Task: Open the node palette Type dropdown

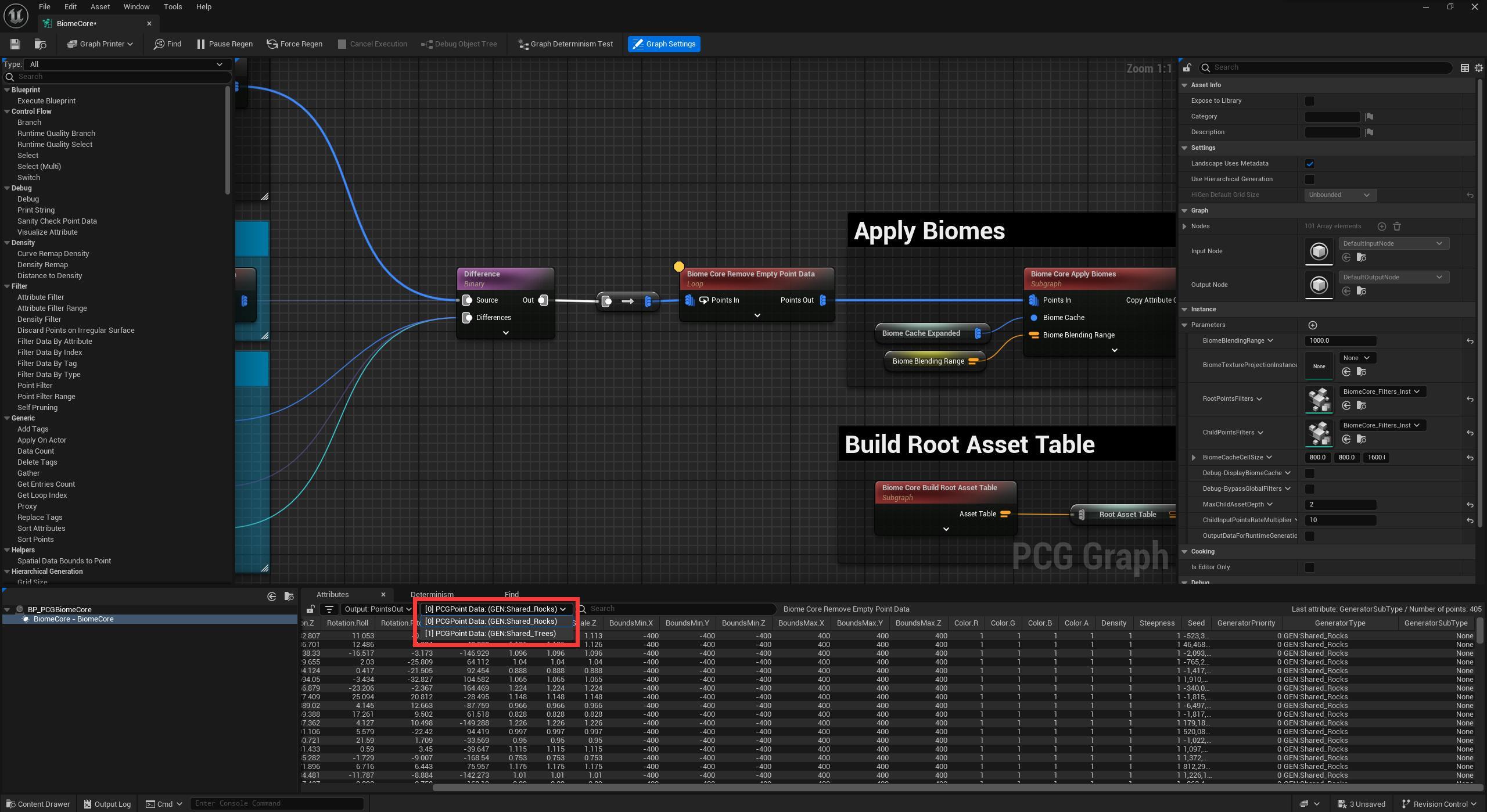Action: pos(127,64)
